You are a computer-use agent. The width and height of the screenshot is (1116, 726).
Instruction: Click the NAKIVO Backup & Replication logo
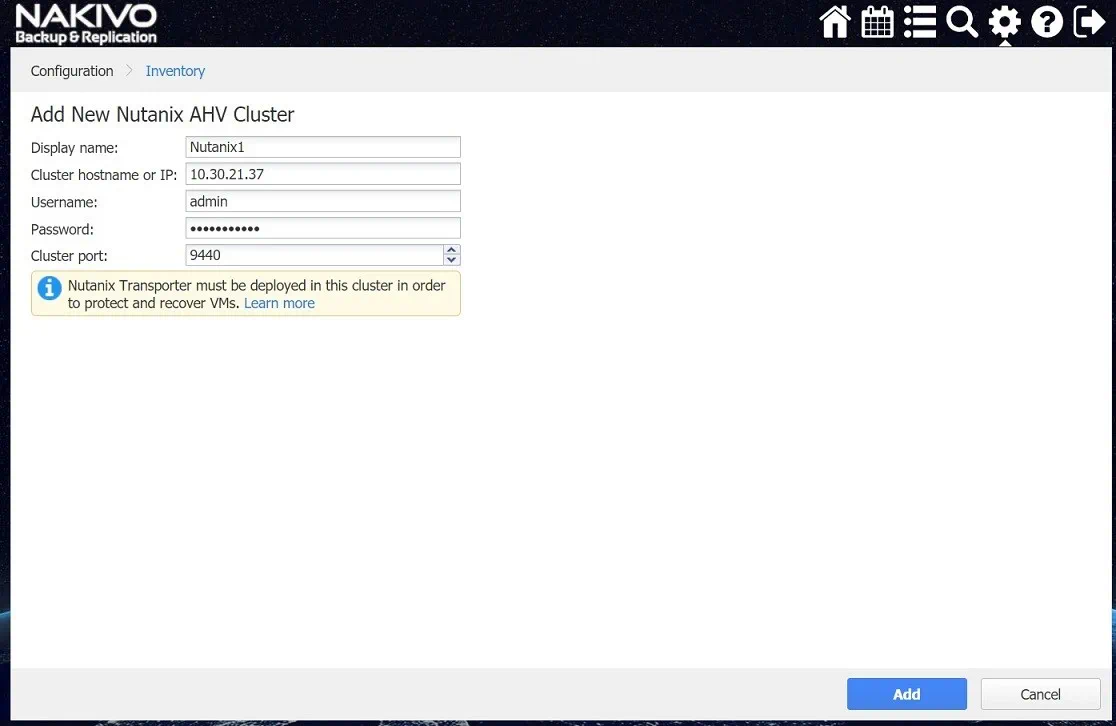tap(86, 24)
